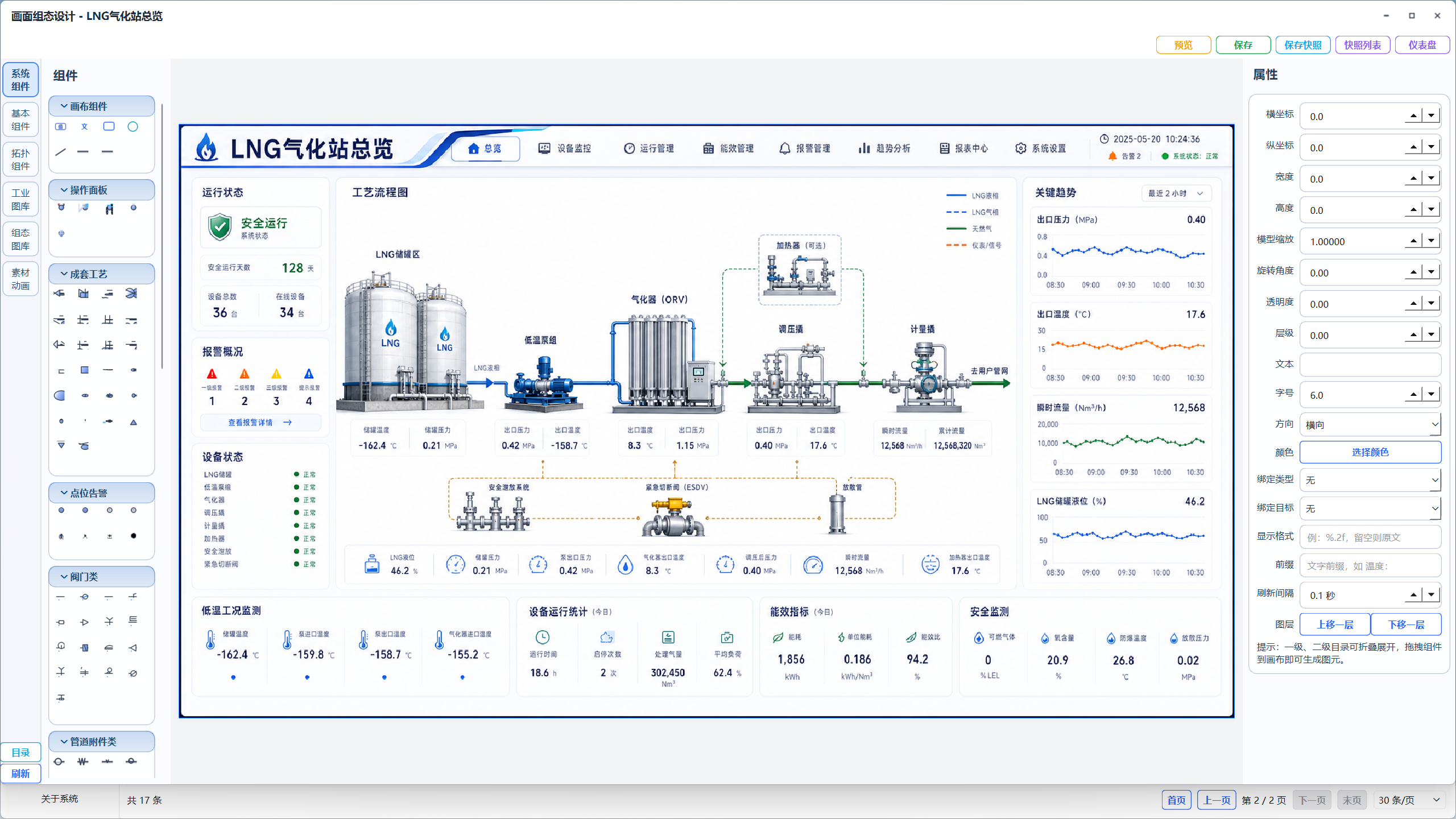Viewport: 1456px width, 819px height.
Task: Click the 系统设置 gear icon
Action: coord(1021,148)
